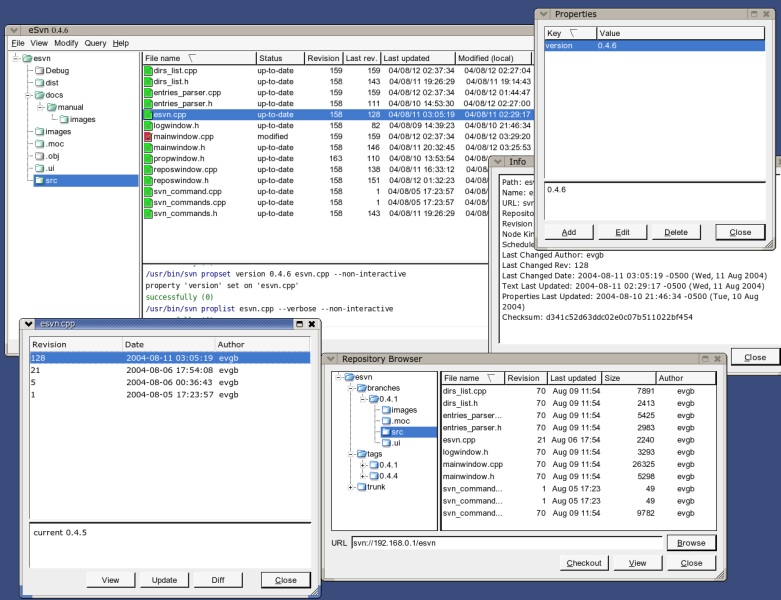The image size is (781, 600).
Task: Click the green status icon of dirs_list.cpp
Action: pos(148,71)
